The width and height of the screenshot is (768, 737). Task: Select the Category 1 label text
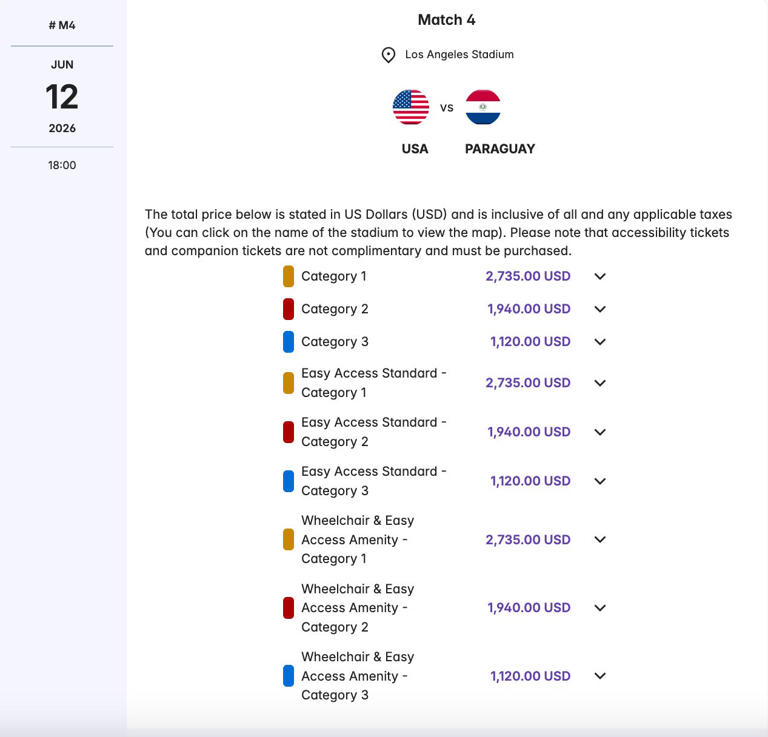[333, 276]
